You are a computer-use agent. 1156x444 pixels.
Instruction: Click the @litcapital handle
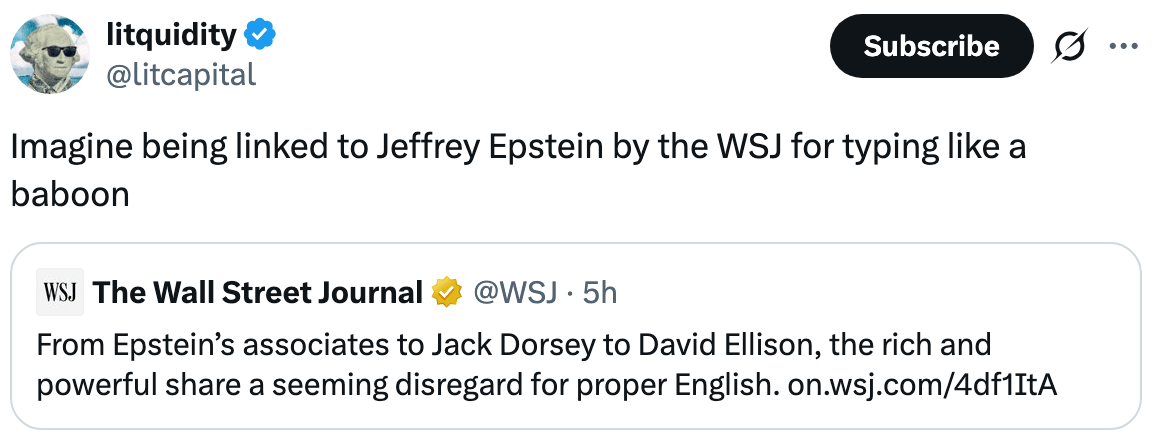coord(181,74)
